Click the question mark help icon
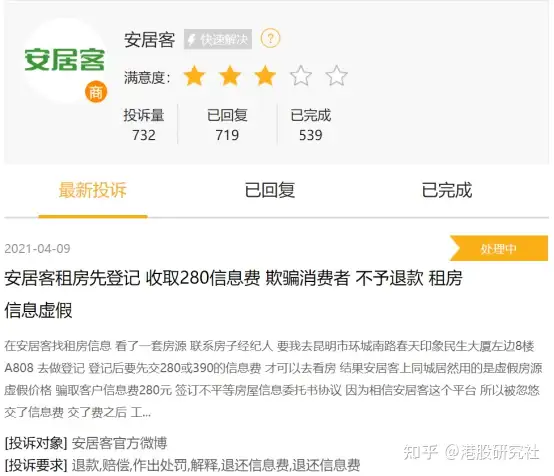 [x=270, y=38]
